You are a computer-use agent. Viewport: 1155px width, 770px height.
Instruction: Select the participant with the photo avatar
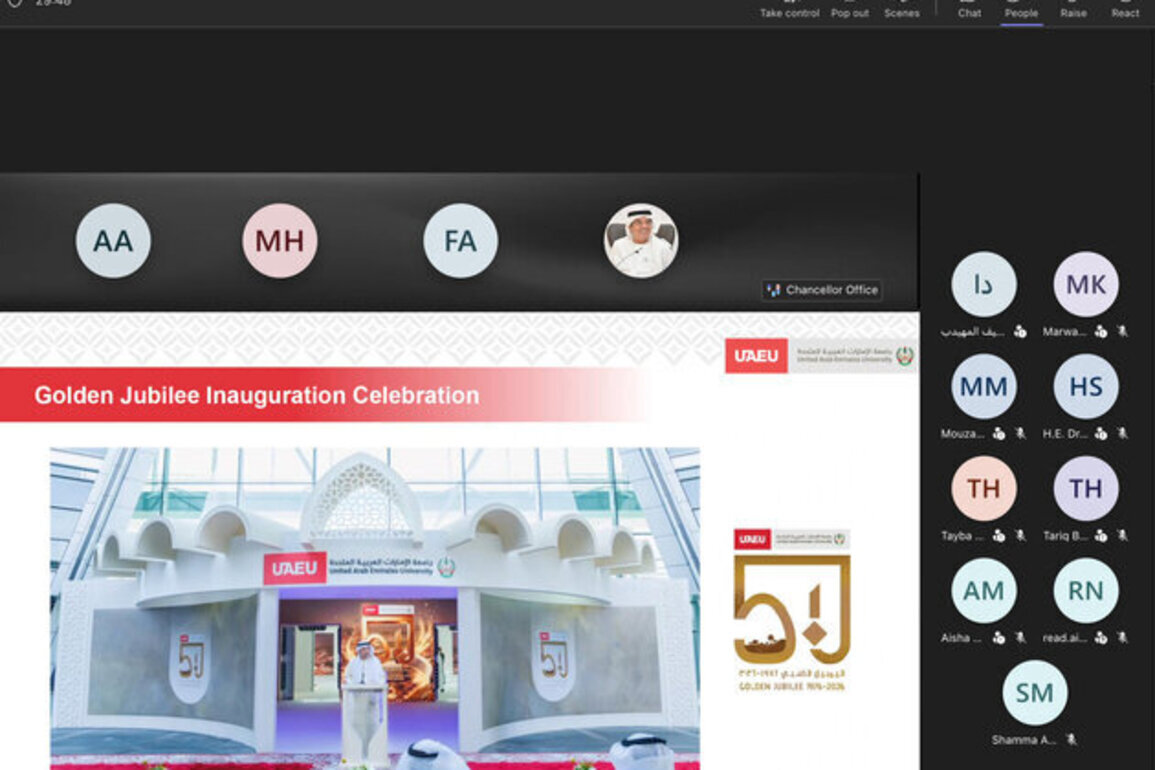(641, 241)
